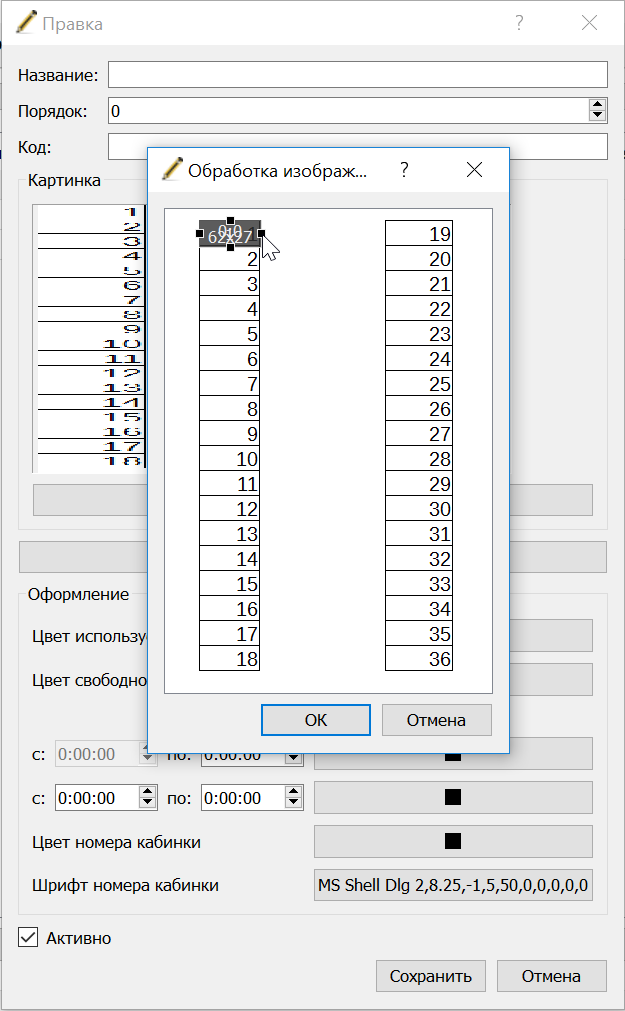Click the fully visible 'по:' time field 0:00:00
The image size is (625, 1011).
pyautogui.click(x=243, y=798)
